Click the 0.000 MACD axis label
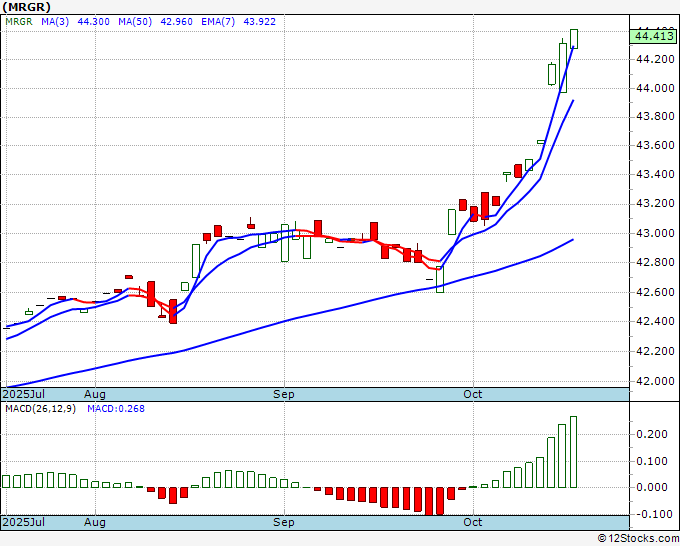Screen dimensions: 680x546 (x=651, y=487)
